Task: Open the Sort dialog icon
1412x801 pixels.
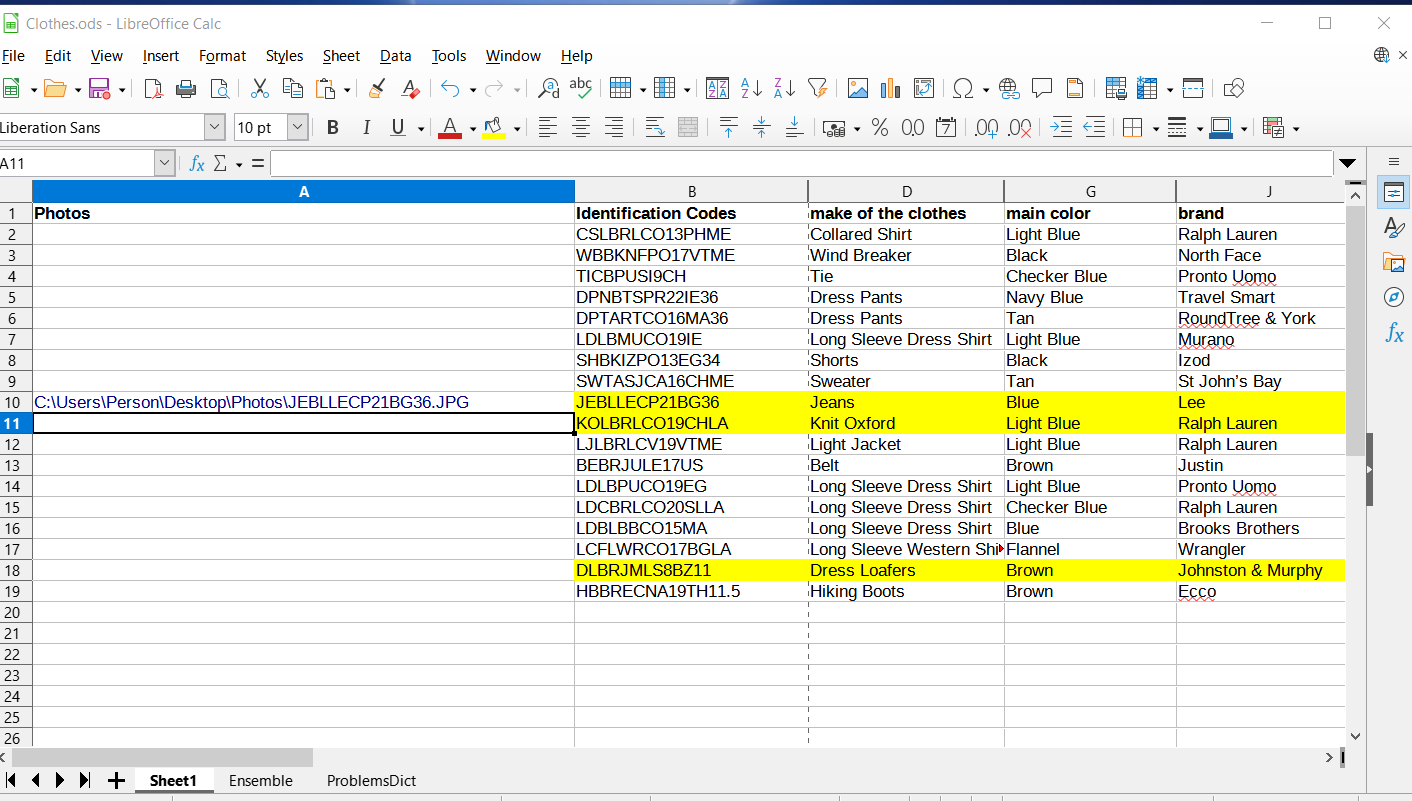Action: point(718,88)
